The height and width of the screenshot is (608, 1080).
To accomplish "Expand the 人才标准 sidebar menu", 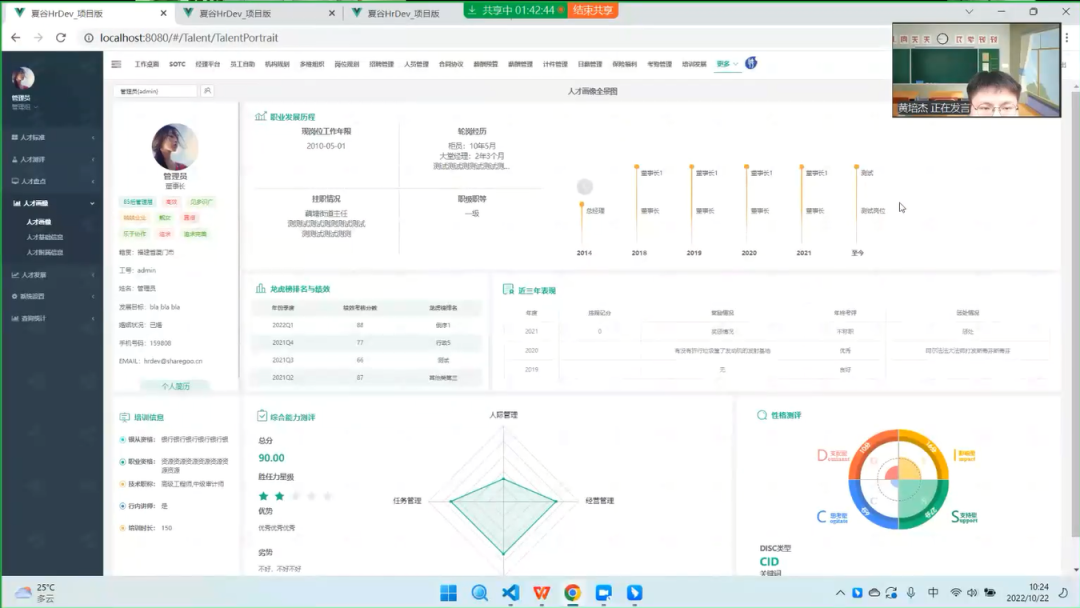I will (52, 138).
